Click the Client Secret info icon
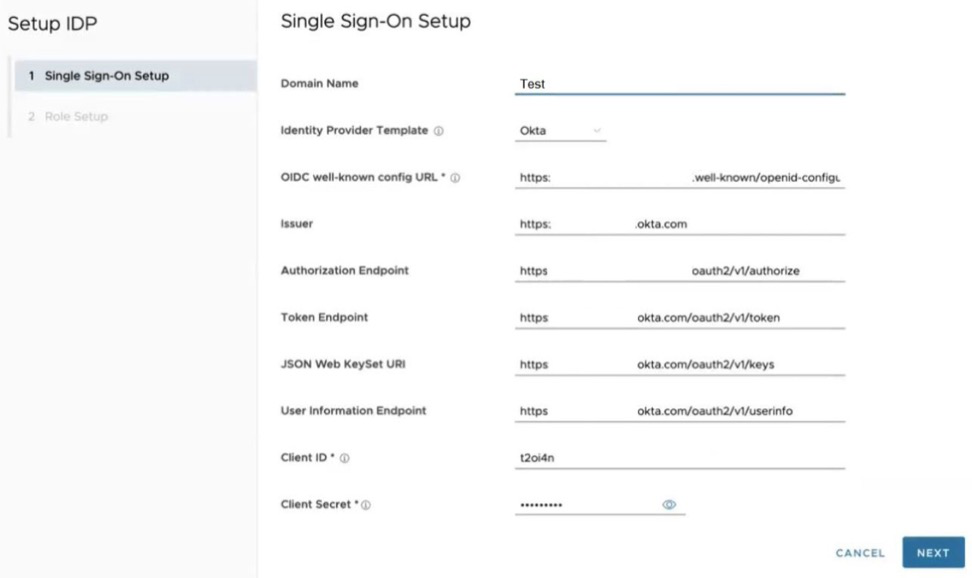This screenshot has width=972, height=578. pos(366,505)
